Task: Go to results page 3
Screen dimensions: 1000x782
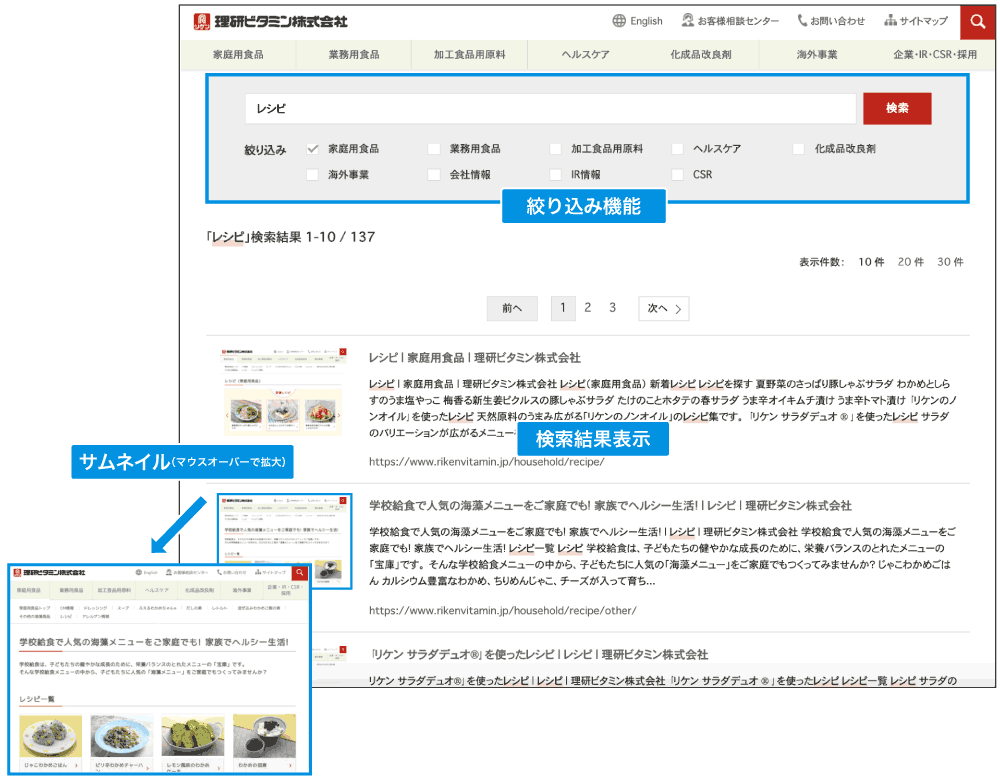Action: [x=613, y=308]
